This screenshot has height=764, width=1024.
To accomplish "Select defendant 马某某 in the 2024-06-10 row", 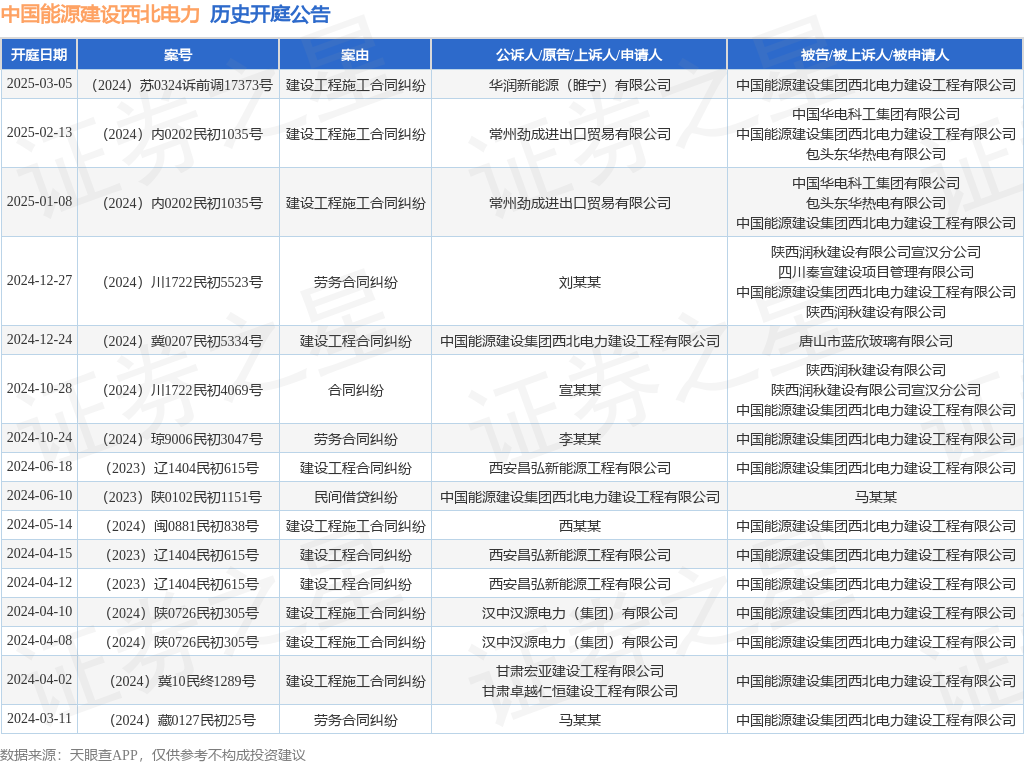I will pyautogui.click(x=876, y=497).
